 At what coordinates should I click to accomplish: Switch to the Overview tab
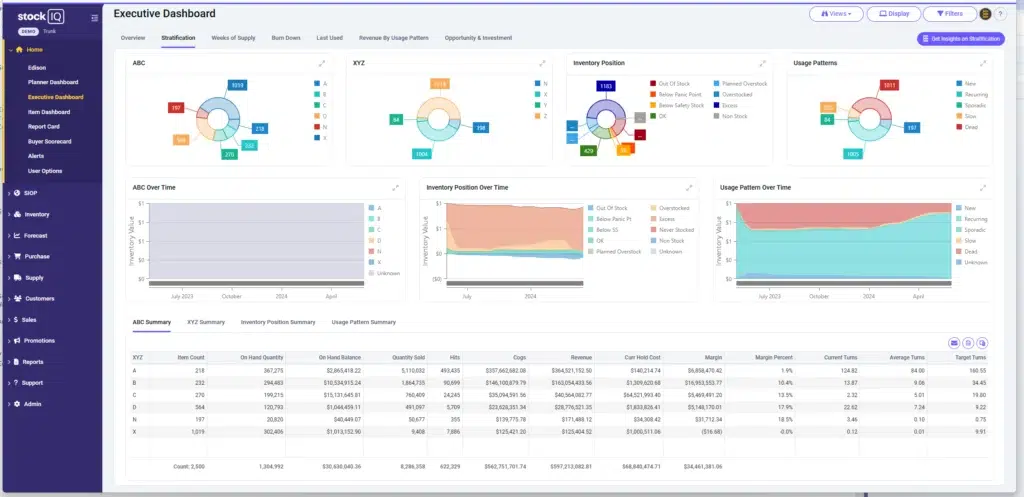click(x=133, y=38)
